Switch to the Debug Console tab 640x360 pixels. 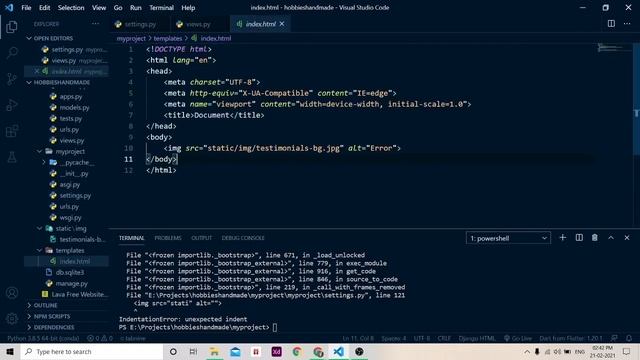pyautogui.click(x=243, y=238)
